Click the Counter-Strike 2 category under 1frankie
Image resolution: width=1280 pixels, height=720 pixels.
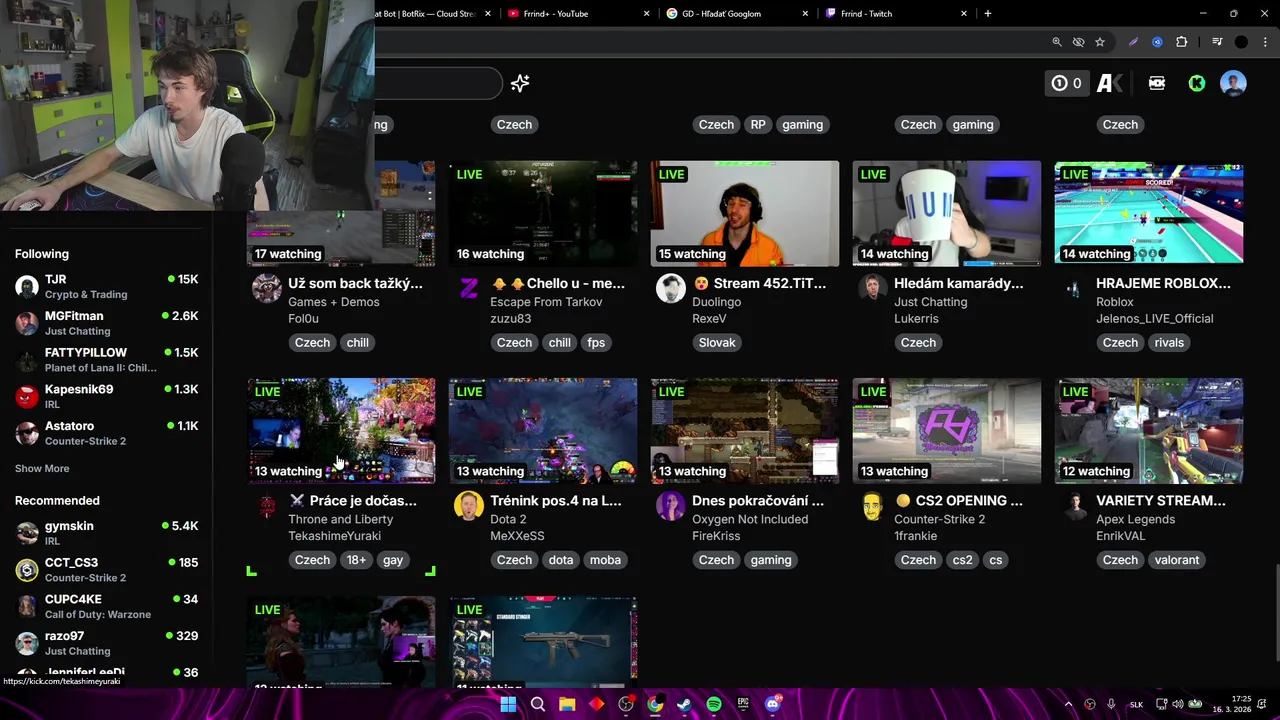[939, 519]
